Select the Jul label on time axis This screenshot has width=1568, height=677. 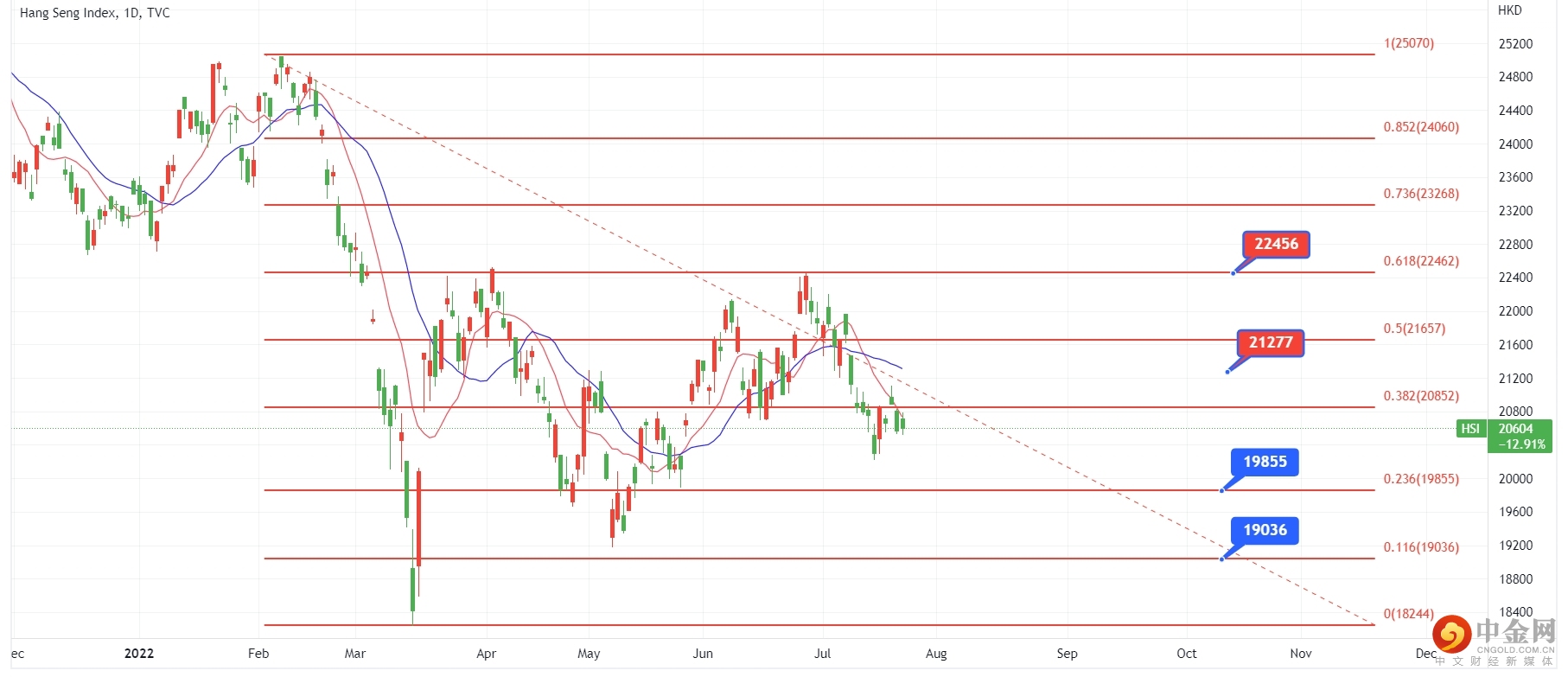823,654
